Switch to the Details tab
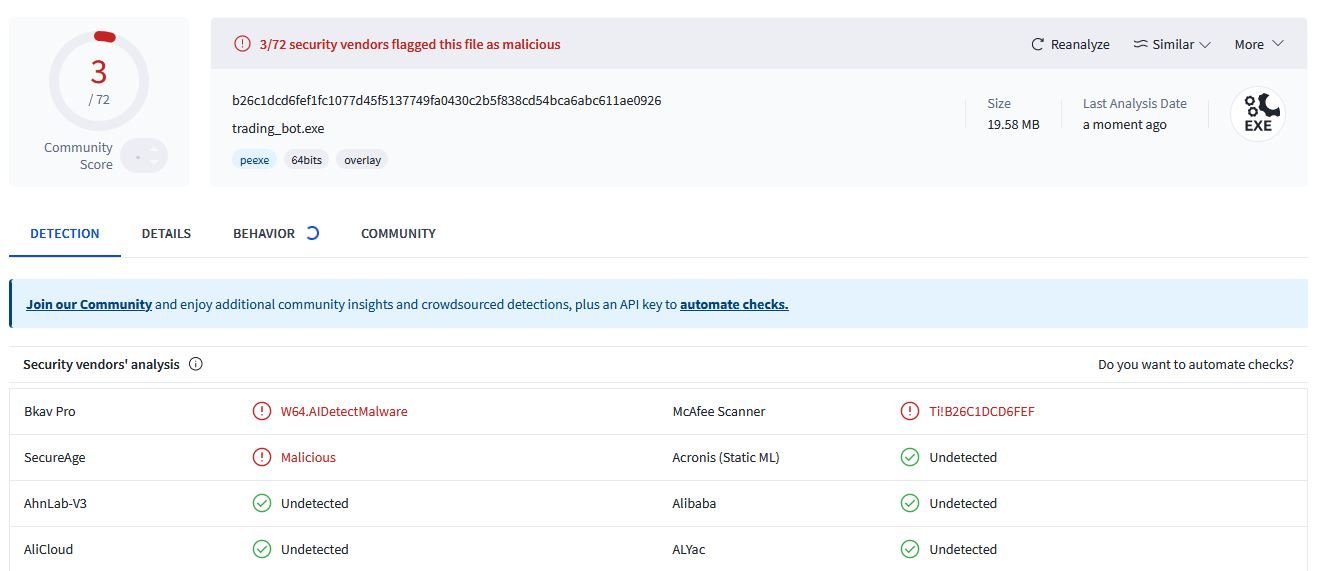The image size is (1330, 571). [x=166, y=233]
